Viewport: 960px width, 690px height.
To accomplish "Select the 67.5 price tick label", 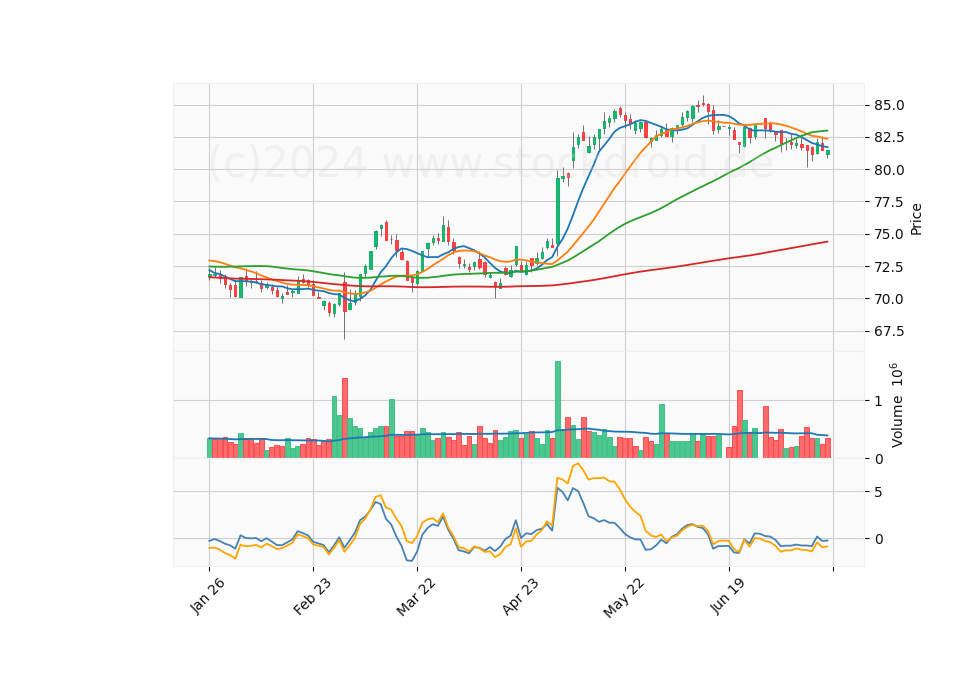I will tap(889, 331).
